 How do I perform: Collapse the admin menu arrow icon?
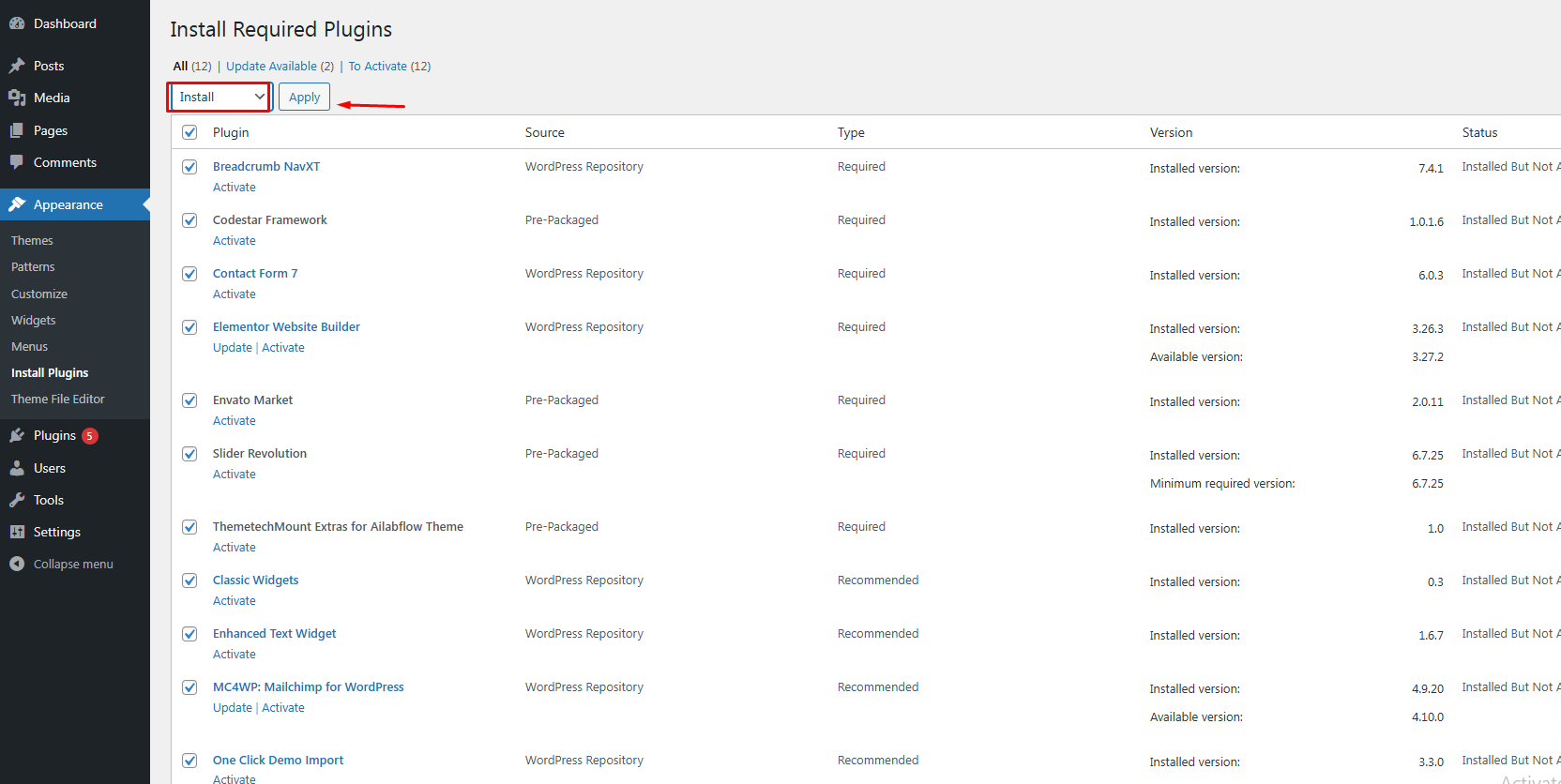[17, 564]
